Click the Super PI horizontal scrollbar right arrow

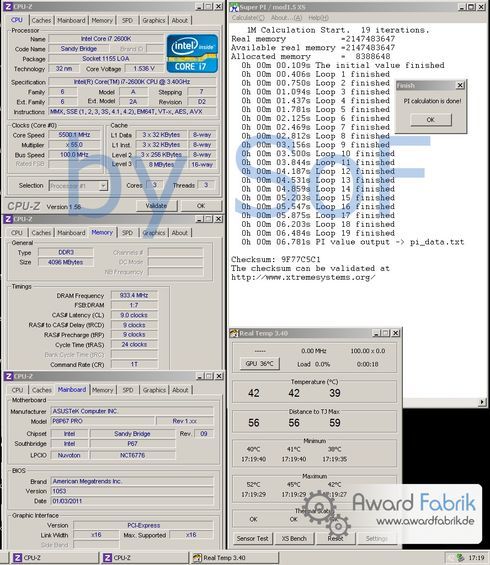tap(482, 402)
